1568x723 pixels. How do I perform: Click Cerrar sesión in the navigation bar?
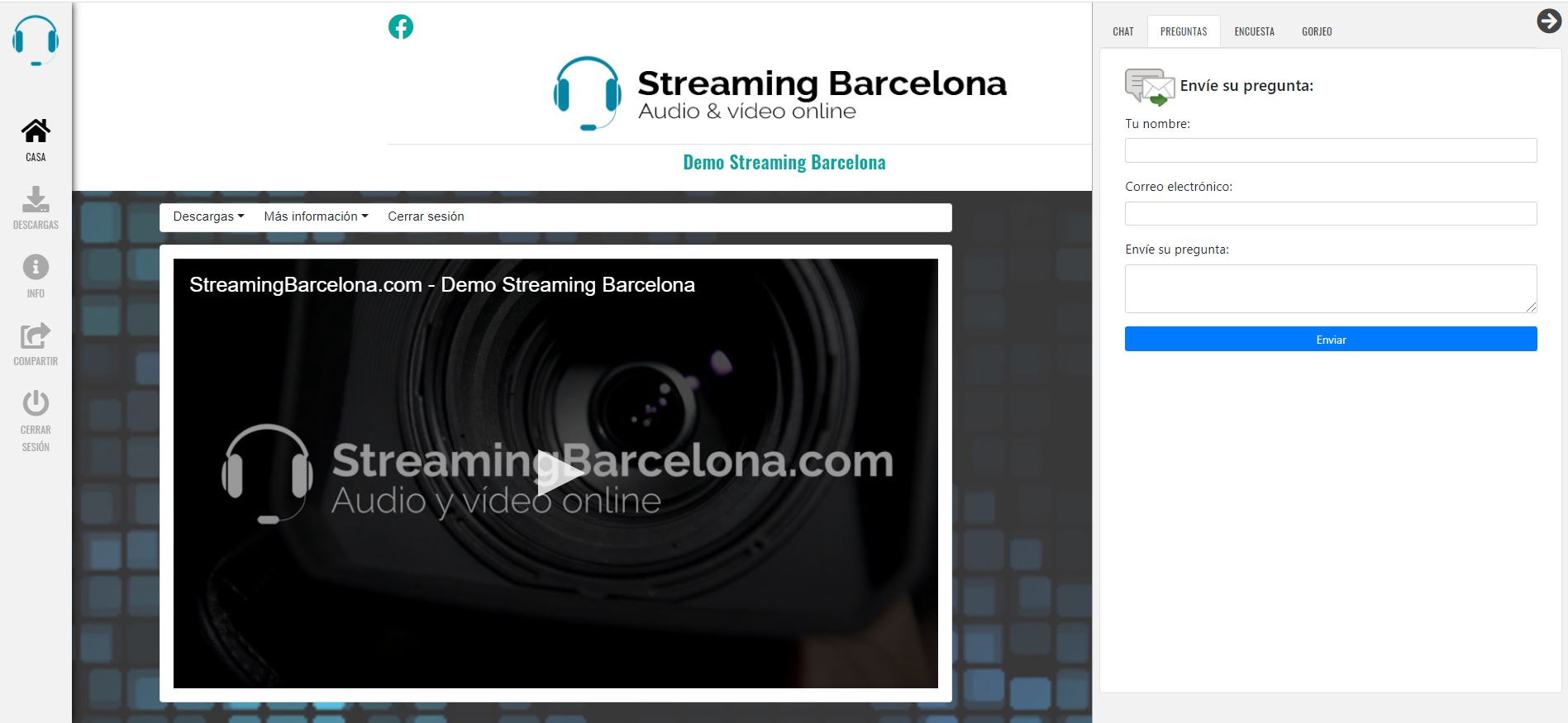click(x=426, y=216)
